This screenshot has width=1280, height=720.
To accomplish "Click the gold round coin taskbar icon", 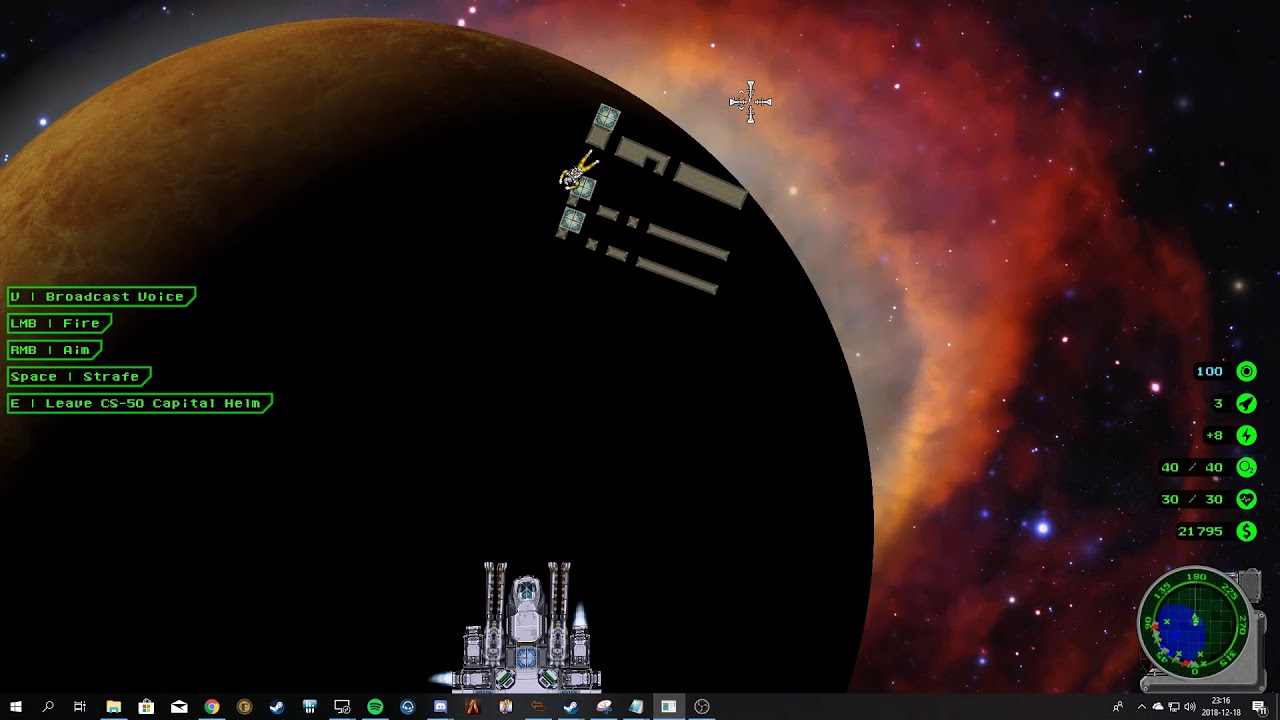I will point(244,707).
